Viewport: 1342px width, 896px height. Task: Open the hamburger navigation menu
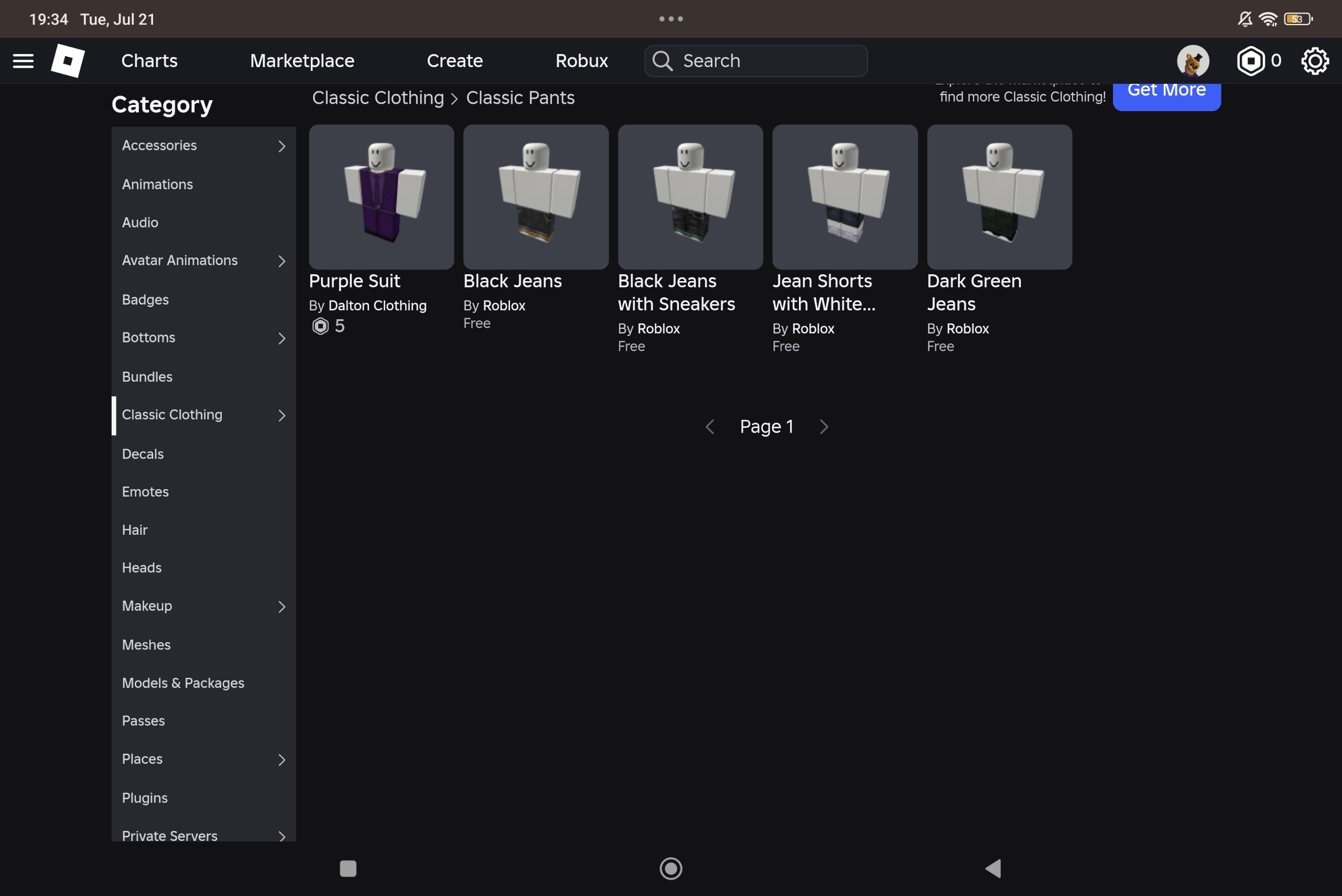(23, 61)
